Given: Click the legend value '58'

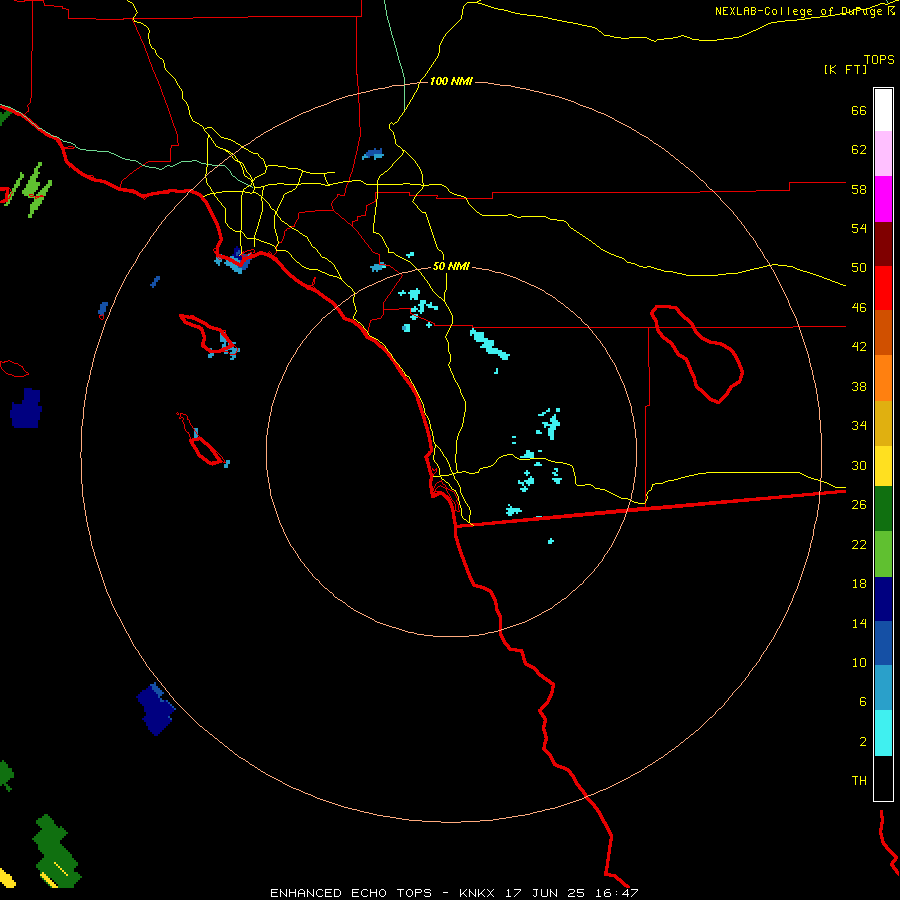Looking at the screenshot, I should [x=859, y=189].
